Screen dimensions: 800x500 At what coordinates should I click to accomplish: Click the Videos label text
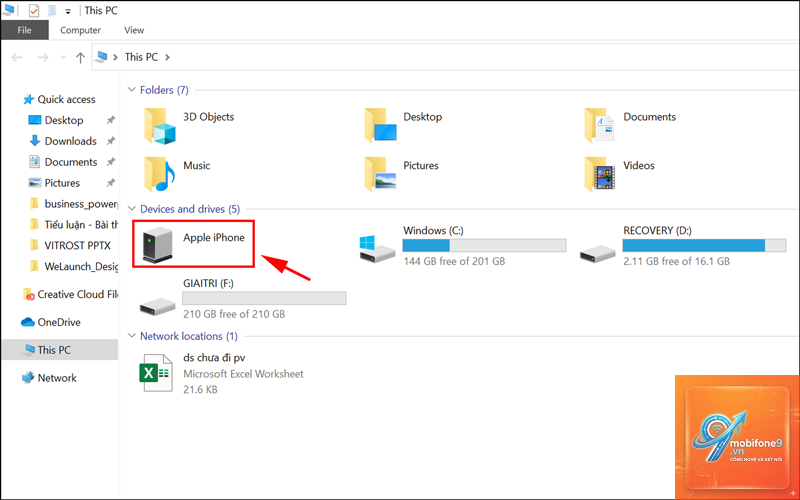coord(639,165)
